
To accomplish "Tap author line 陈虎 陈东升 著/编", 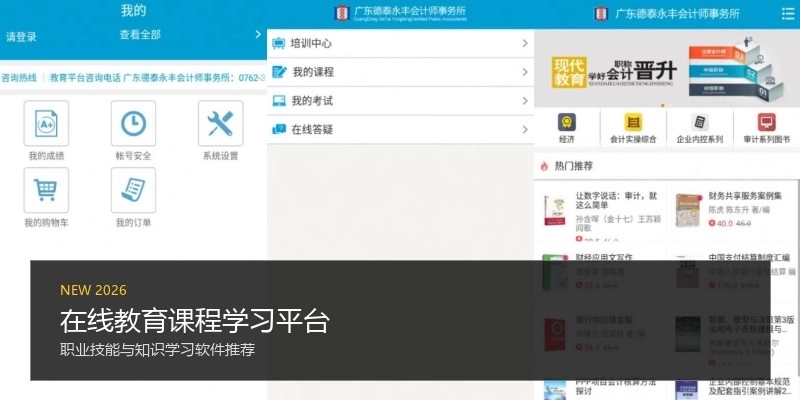I will [739, 210].
